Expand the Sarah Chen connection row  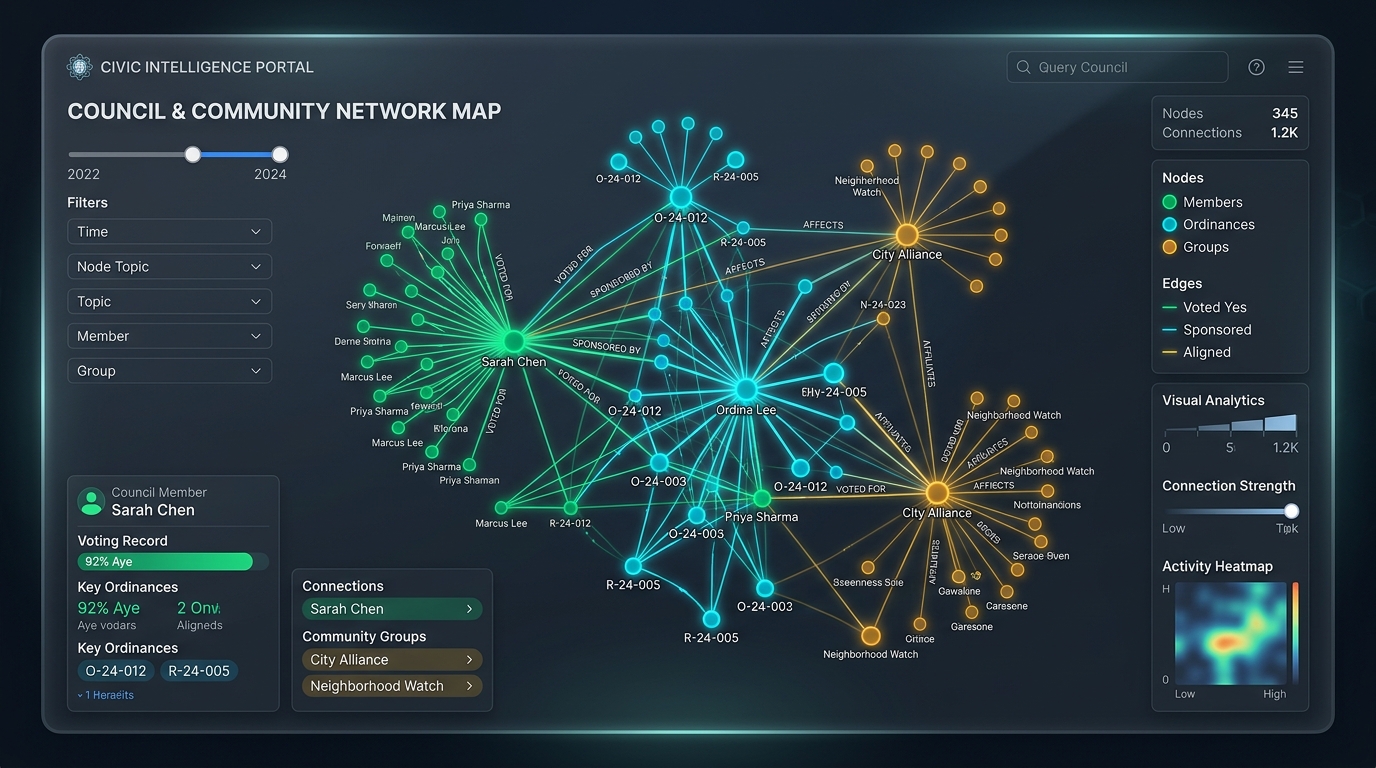392,609
